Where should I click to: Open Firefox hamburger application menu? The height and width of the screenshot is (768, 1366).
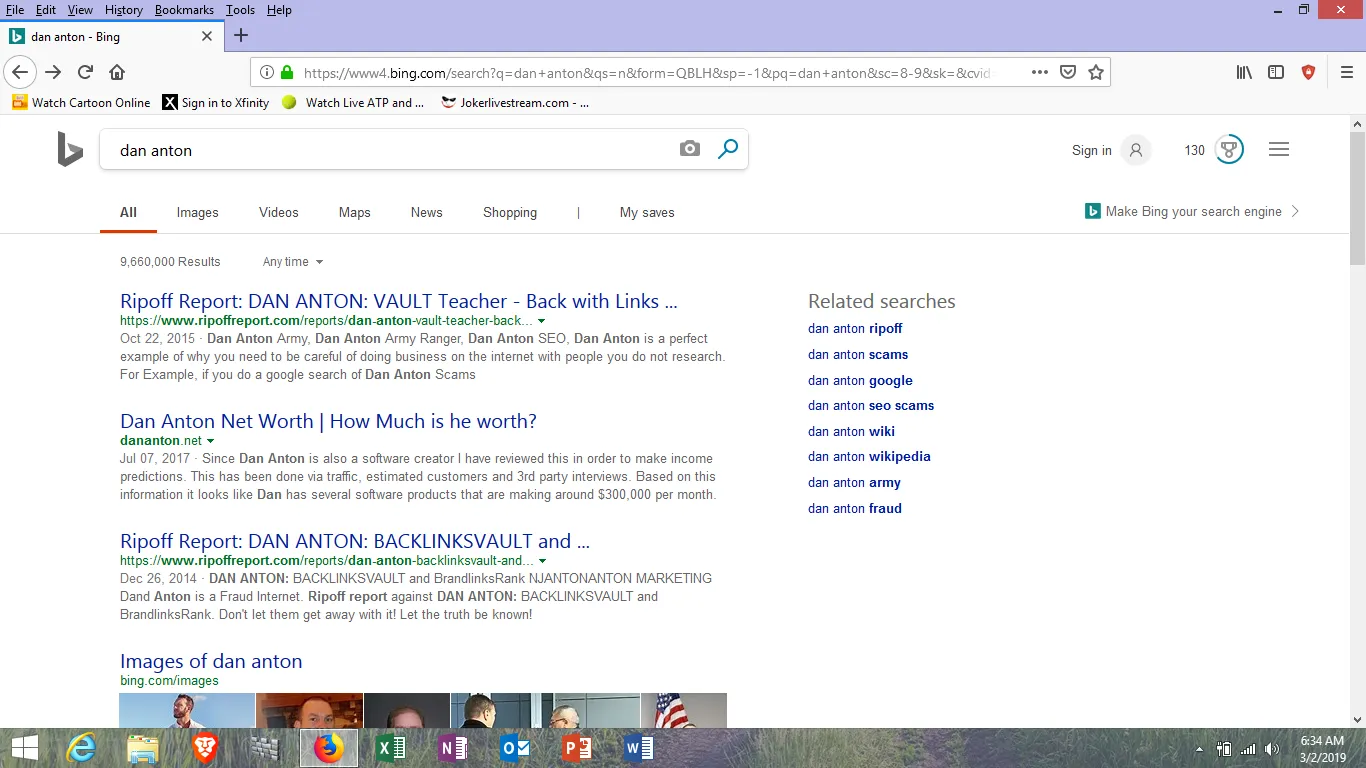point(1347,72)
